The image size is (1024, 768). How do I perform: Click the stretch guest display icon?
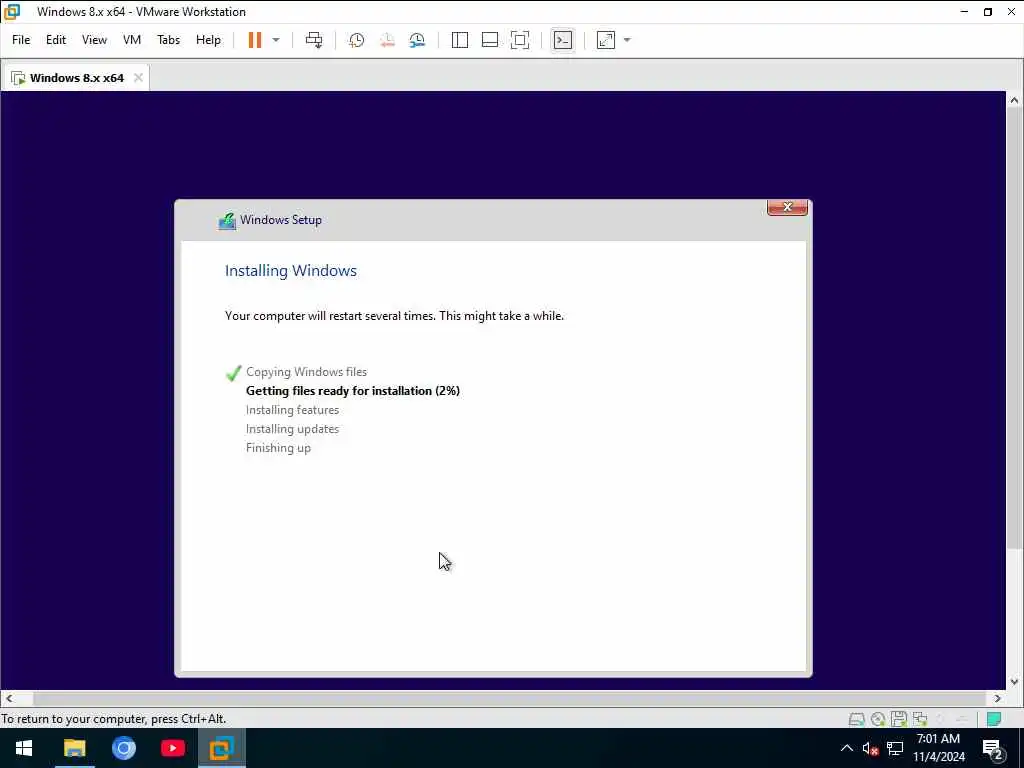(x=606, y=40)
